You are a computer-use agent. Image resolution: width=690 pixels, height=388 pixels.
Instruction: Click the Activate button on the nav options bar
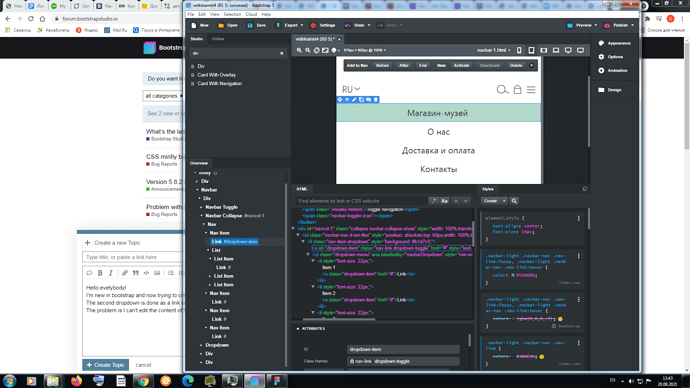click(461, 66)
